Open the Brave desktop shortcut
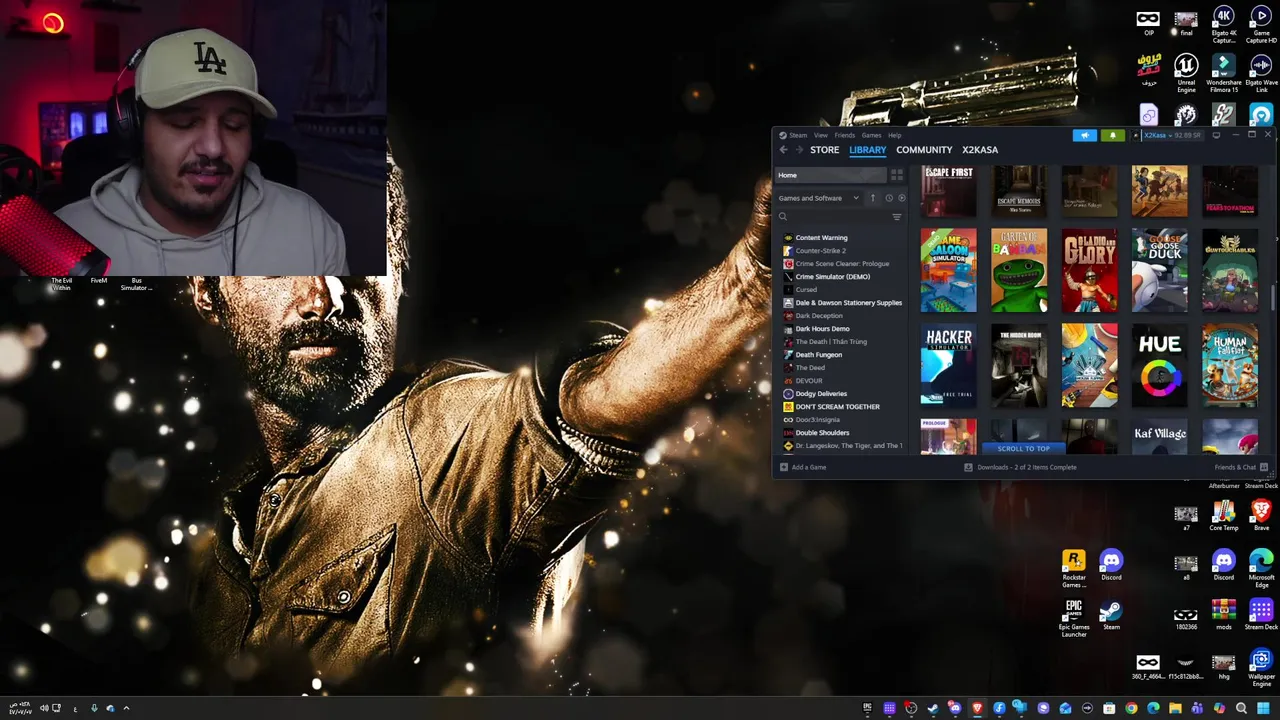The image size is (1280, 720). (1261, 516)
